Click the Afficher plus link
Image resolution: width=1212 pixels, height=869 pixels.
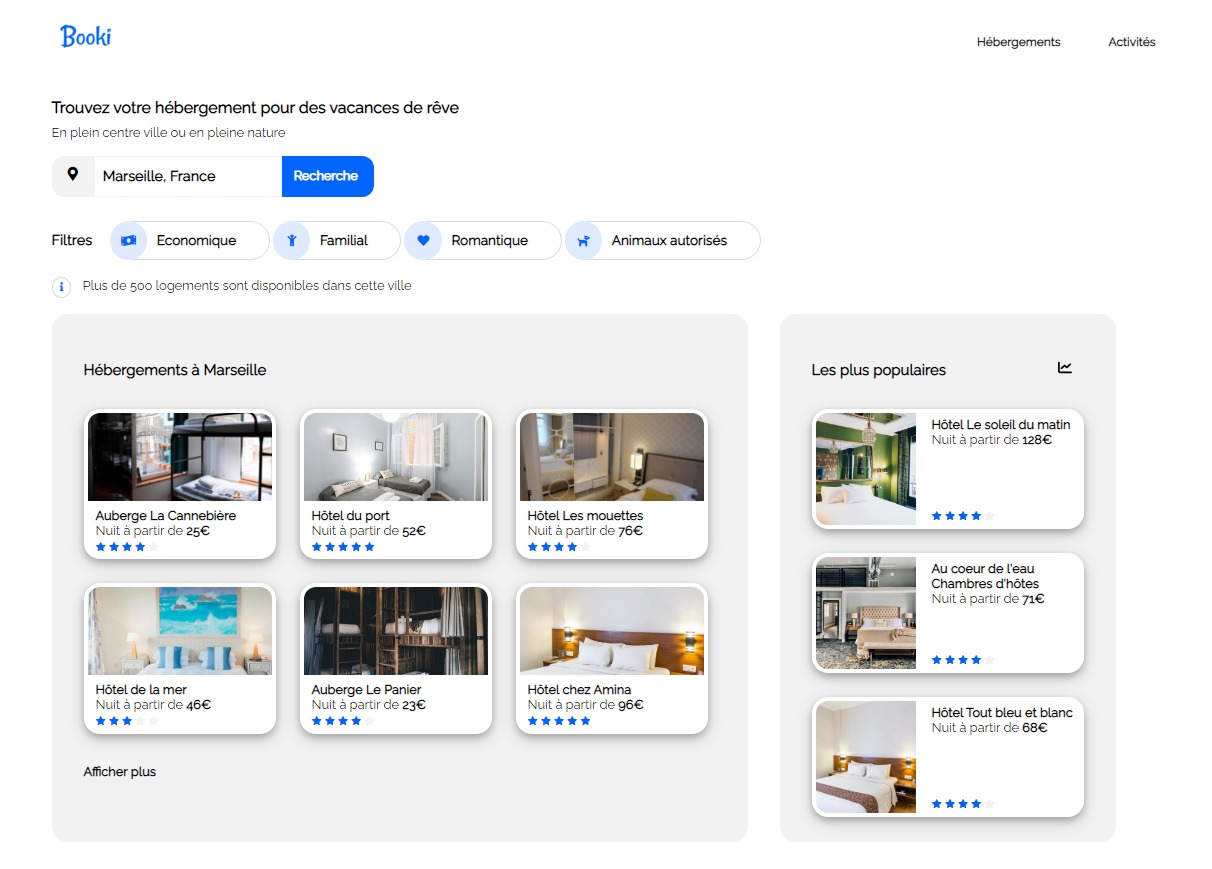120,772
